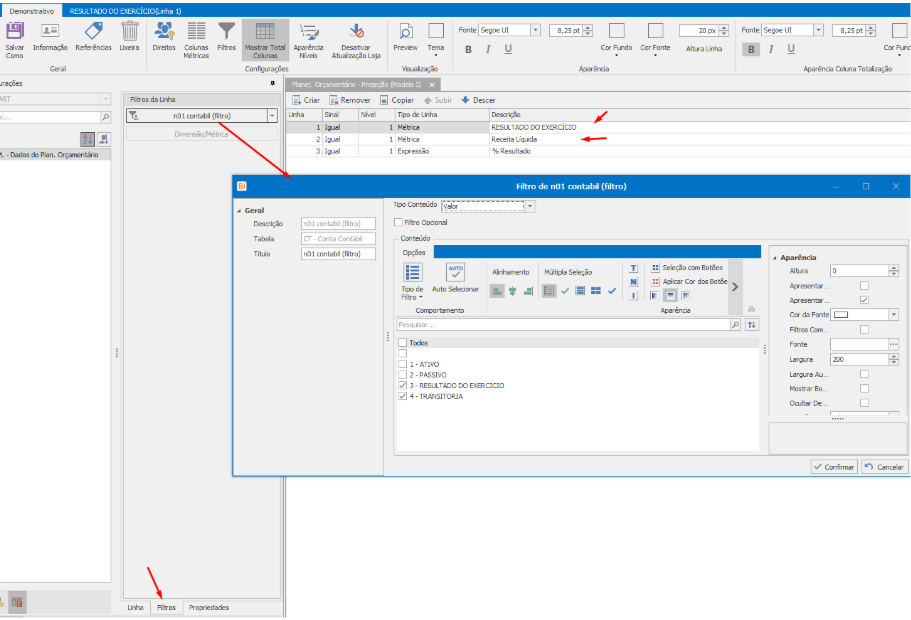911x620 pixels.
Task: Open the Informação ribbon button
Action: pyautogui.click(x=50, y=31)
